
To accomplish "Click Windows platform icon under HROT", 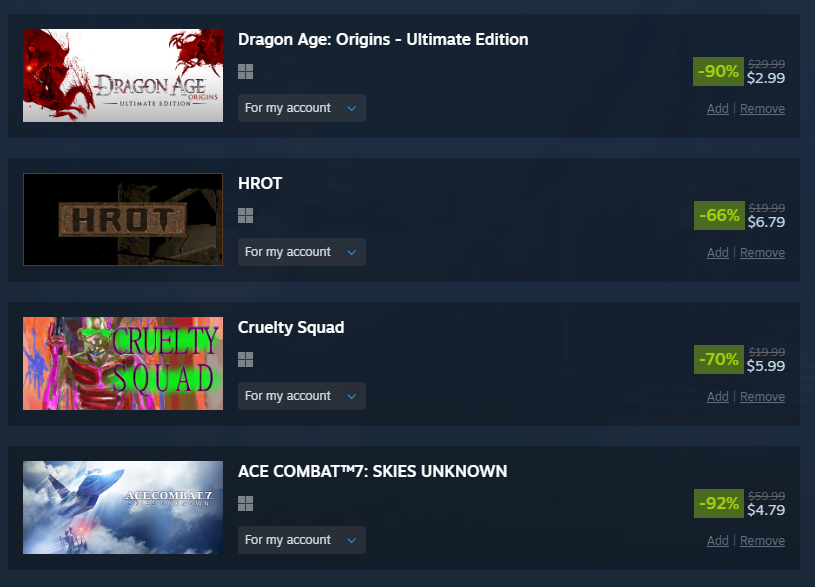I will tap(245, 216).
